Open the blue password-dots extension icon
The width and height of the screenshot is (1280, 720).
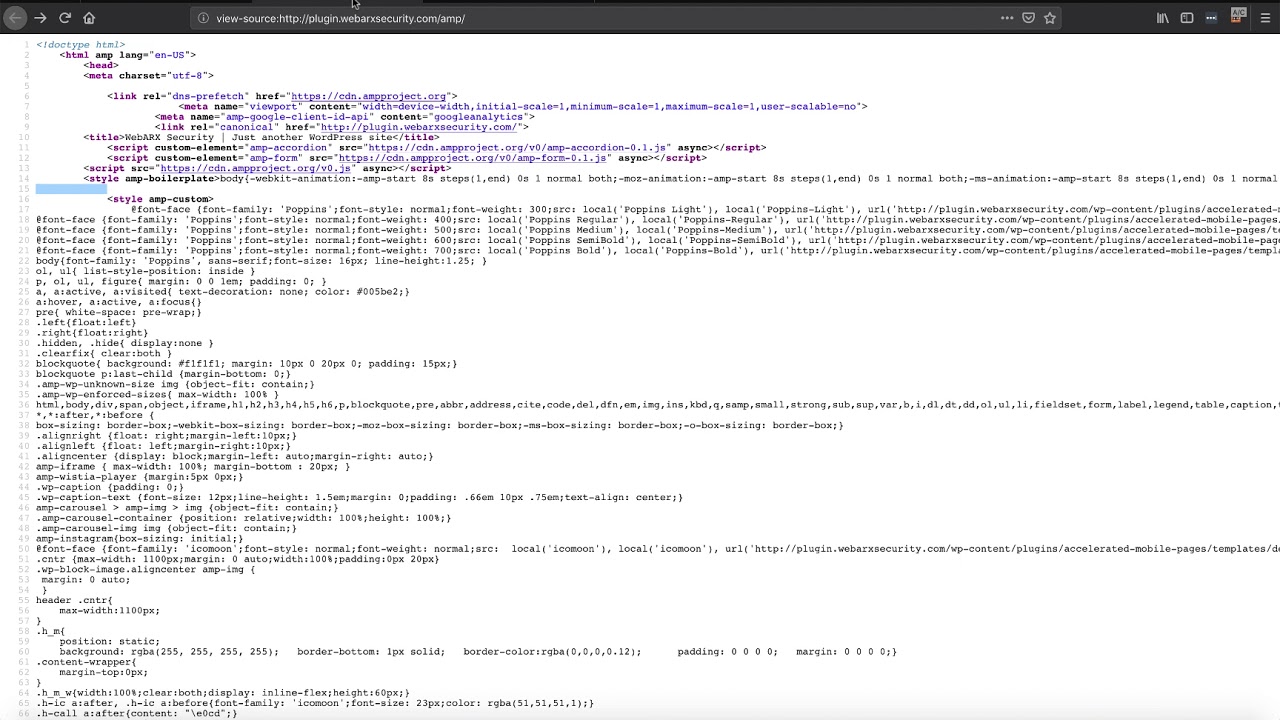coord(1211,18)
